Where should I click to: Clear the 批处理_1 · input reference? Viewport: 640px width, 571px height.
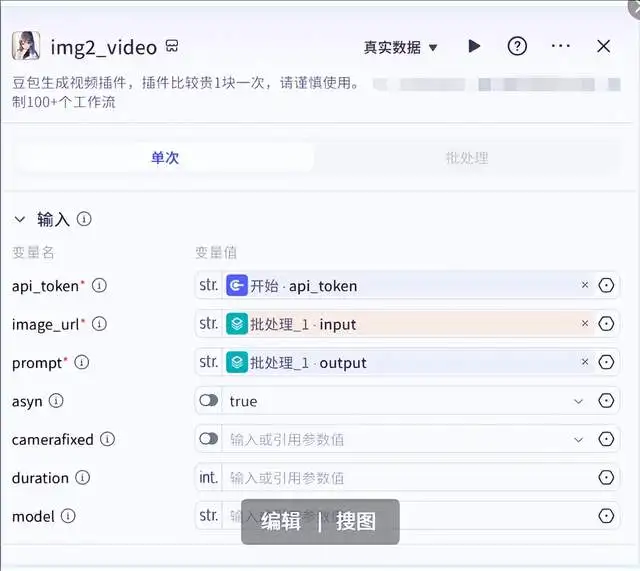[585, 323]
